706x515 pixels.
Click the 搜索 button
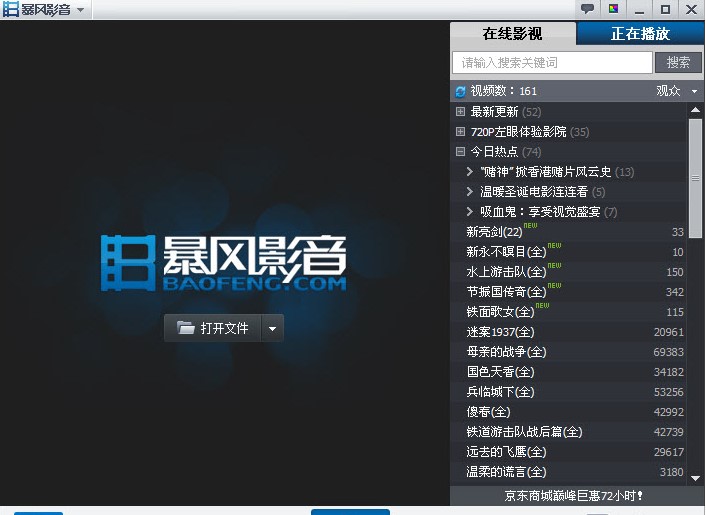[678, 63]
